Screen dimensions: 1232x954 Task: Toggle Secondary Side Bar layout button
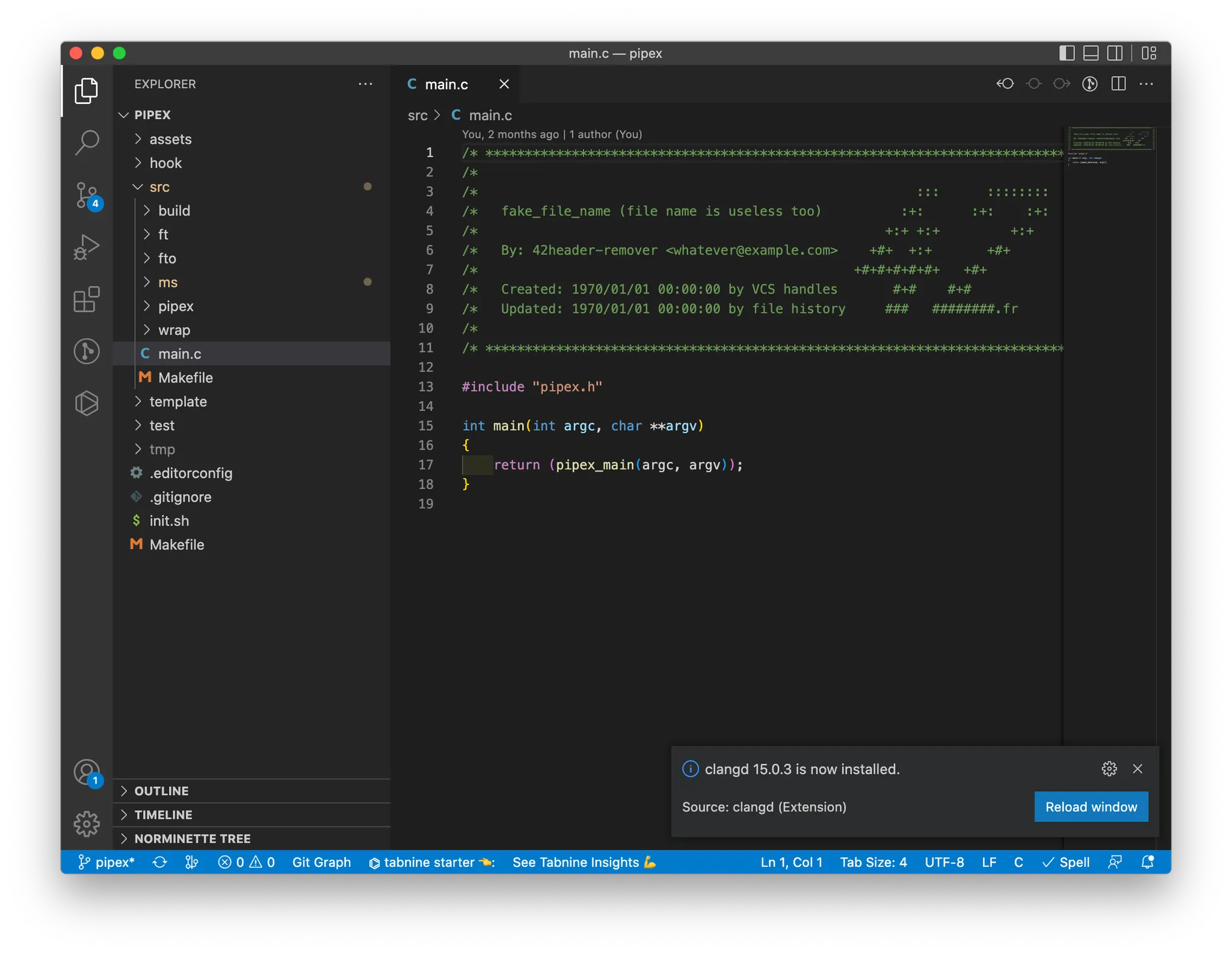click(x=1115, y=53)
